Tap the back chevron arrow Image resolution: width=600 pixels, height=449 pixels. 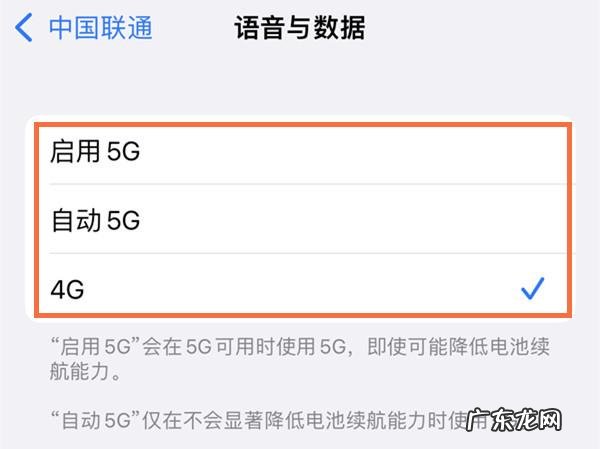tap(25, 27)
